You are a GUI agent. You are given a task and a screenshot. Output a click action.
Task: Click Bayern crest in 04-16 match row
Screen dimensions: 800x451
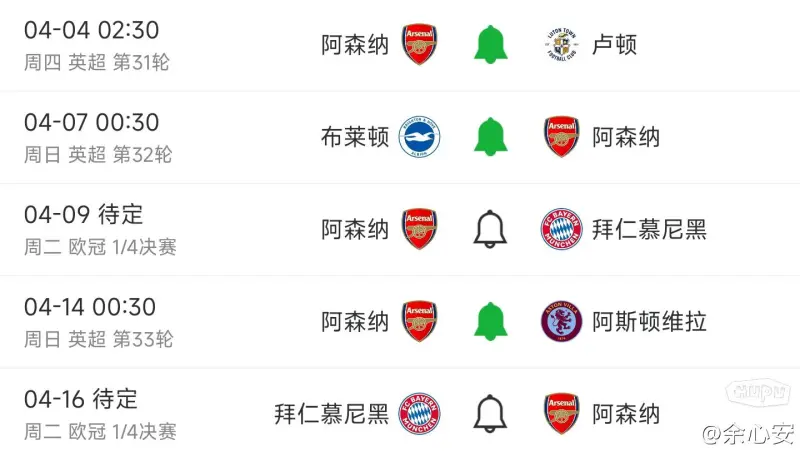point(419,414)
